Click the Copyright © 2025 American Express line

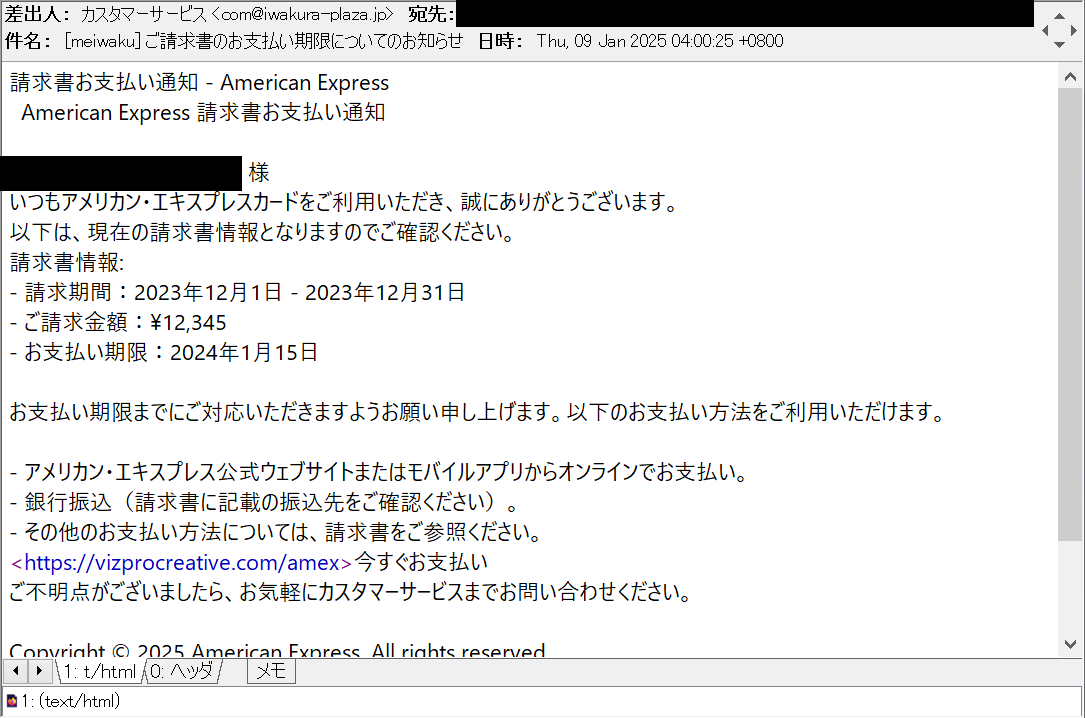[x=277, y=650]
